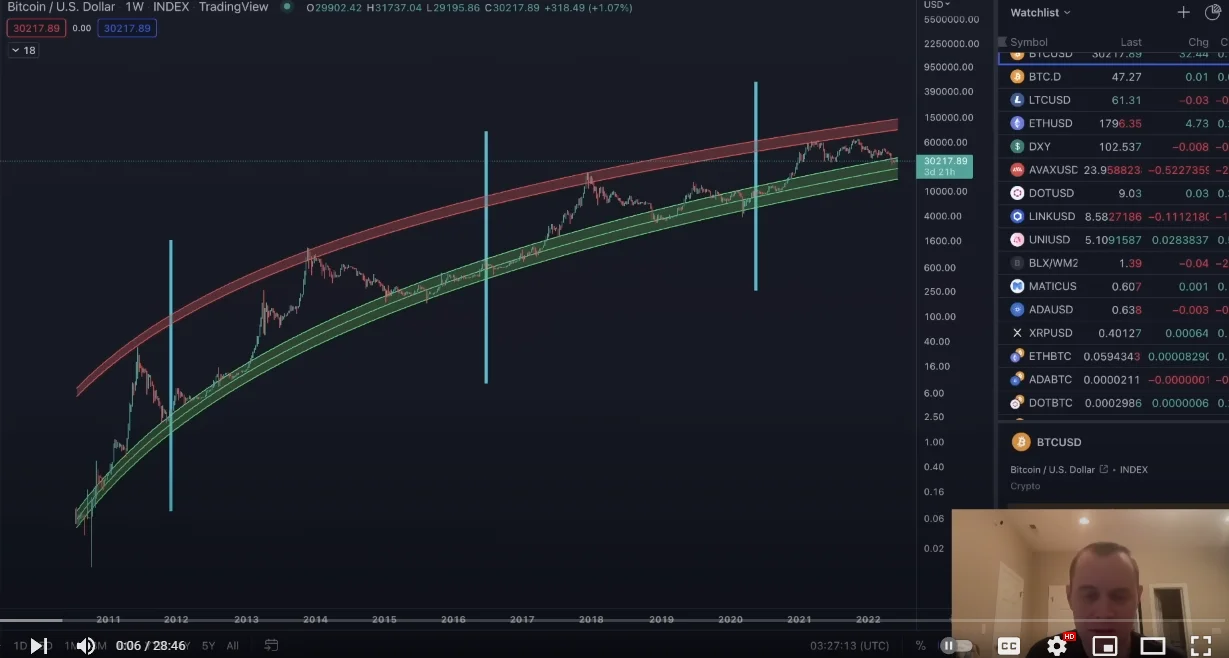Viewport: 1229px width, 658px height.
Task: Click the Cardano icon beside ADAUSD
Action: pyautogui.click(x=1018, y=310)
